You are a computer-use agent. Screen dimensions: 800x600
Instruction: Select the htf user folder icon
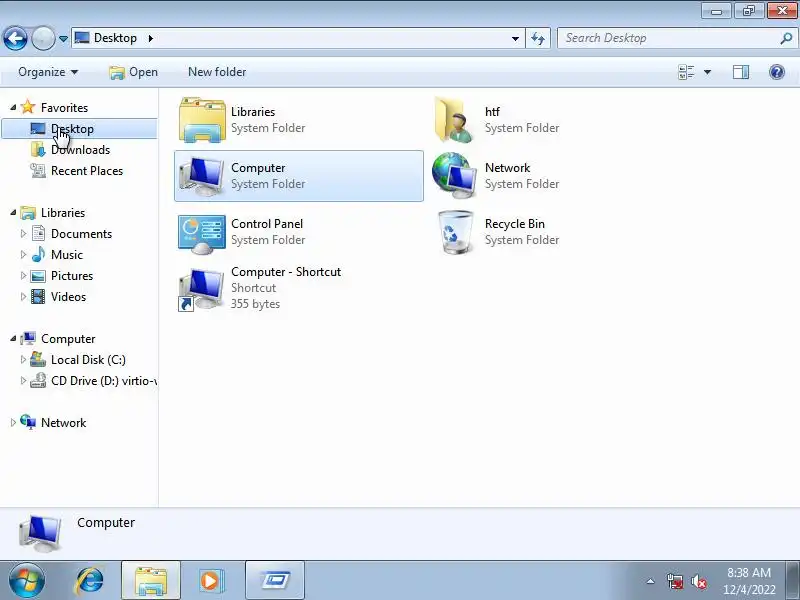(x=454, y=120)
